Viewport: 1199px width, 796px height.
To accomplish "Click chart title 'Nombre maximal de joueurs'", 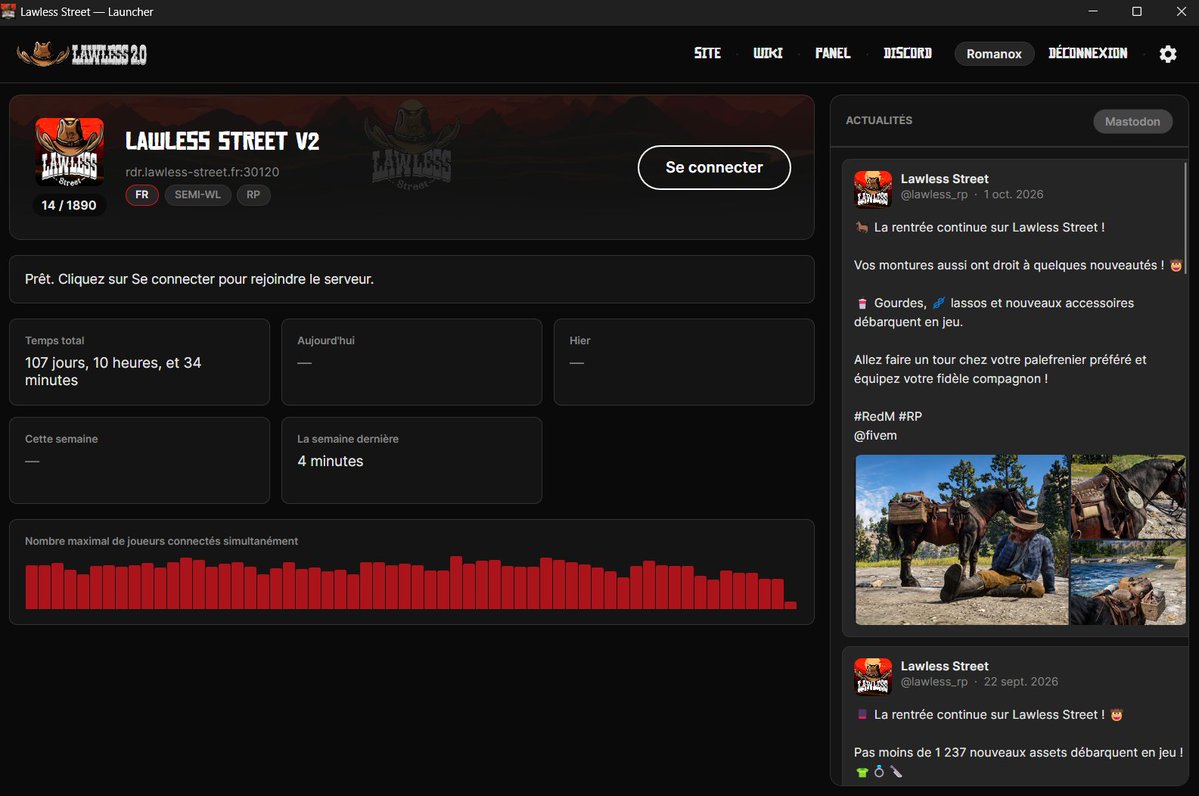I will [161, 541].
